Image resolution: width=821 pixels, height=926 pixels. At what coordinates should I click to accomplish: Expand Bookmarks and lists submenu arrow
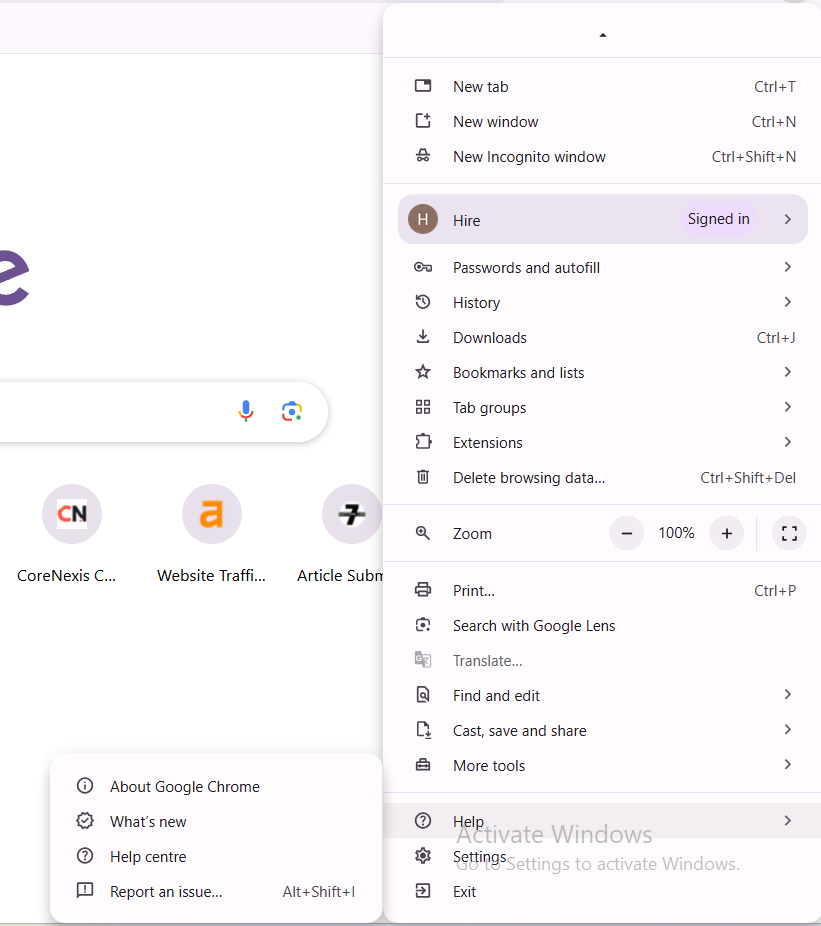[x=788, y=371]
